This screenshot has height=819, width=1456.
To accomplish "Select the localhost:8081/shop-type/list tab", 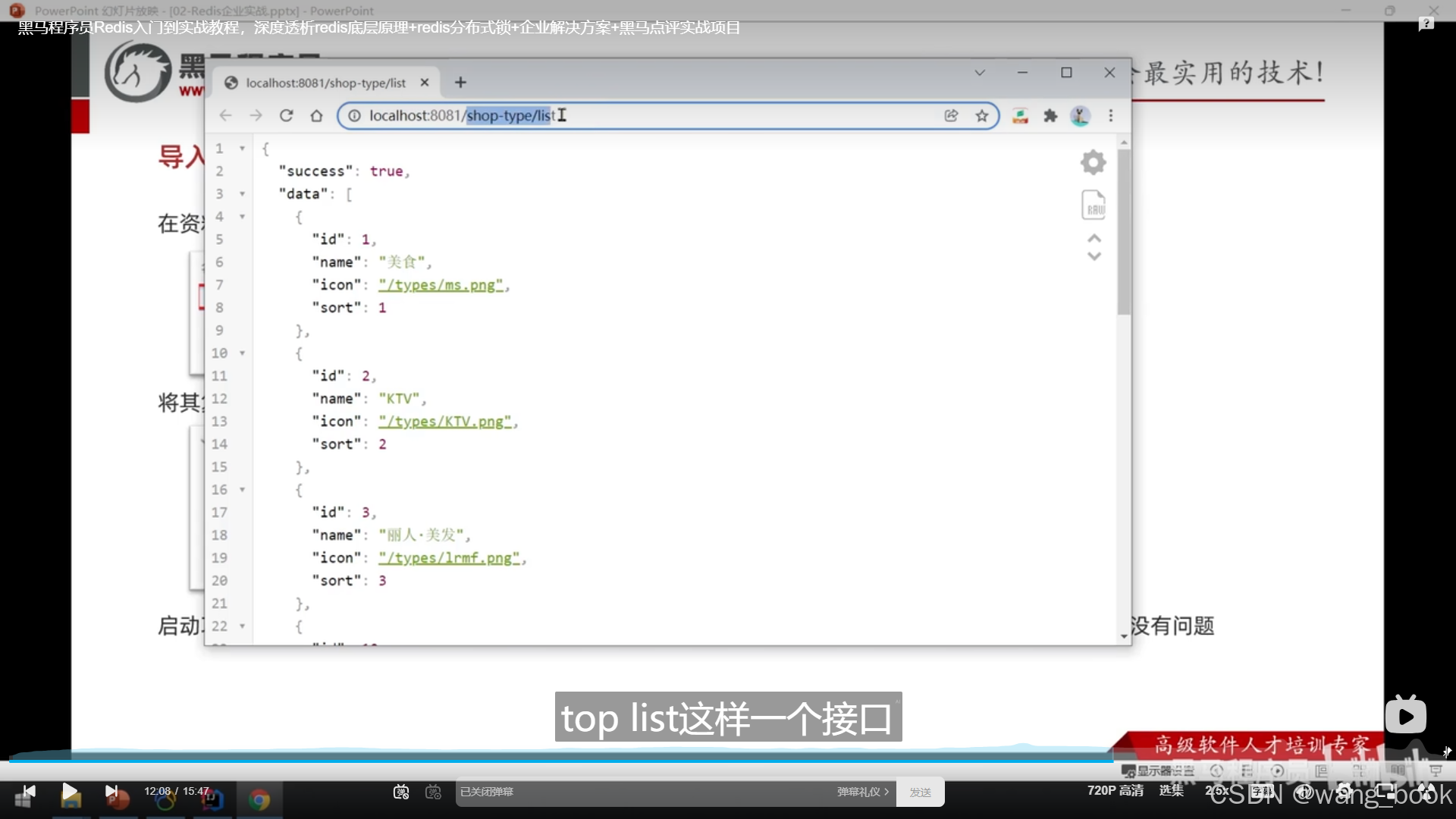I will tap(325, 83).
